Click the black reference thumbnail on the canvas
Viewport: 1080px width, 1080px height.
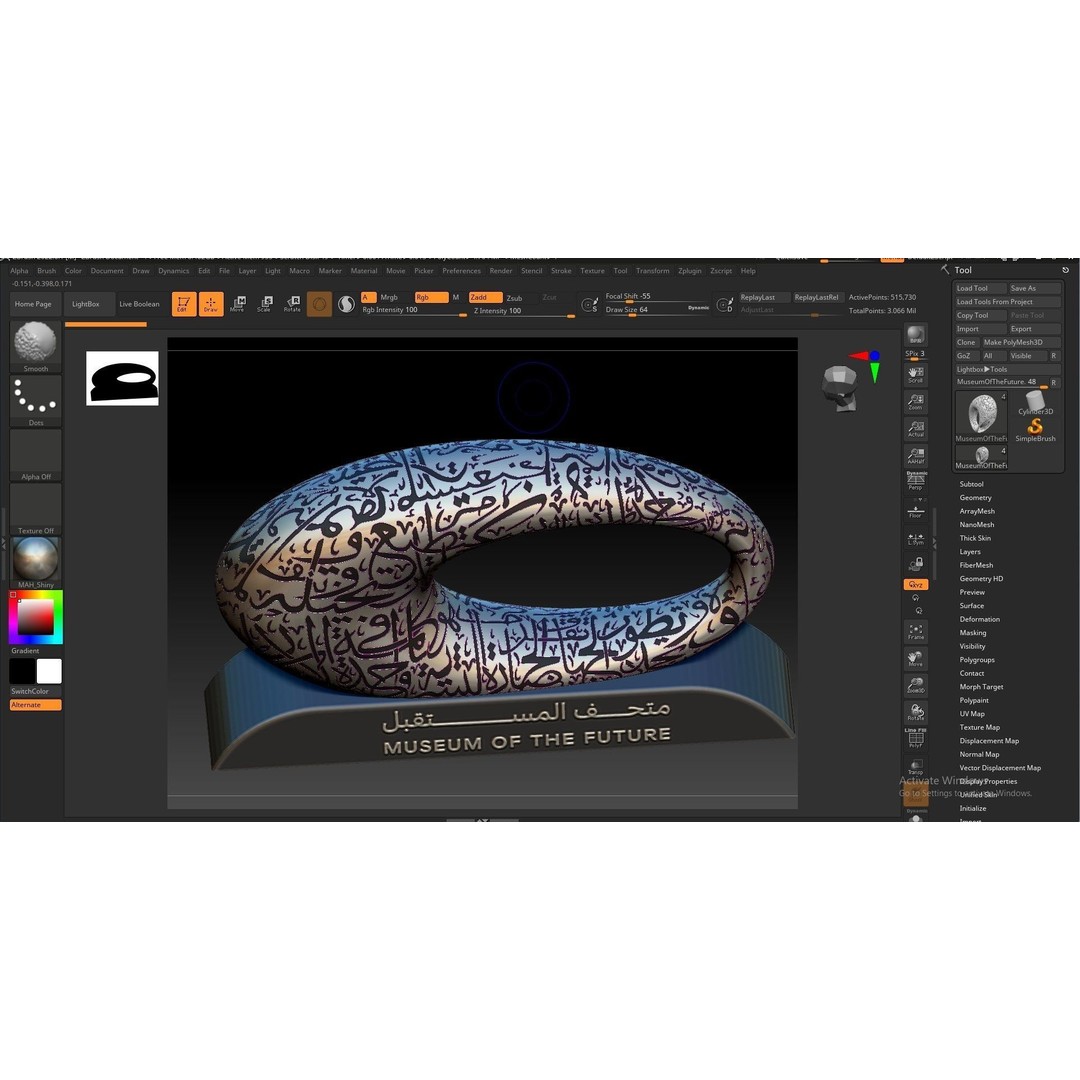pyautogui.click(x=123, y=378)
